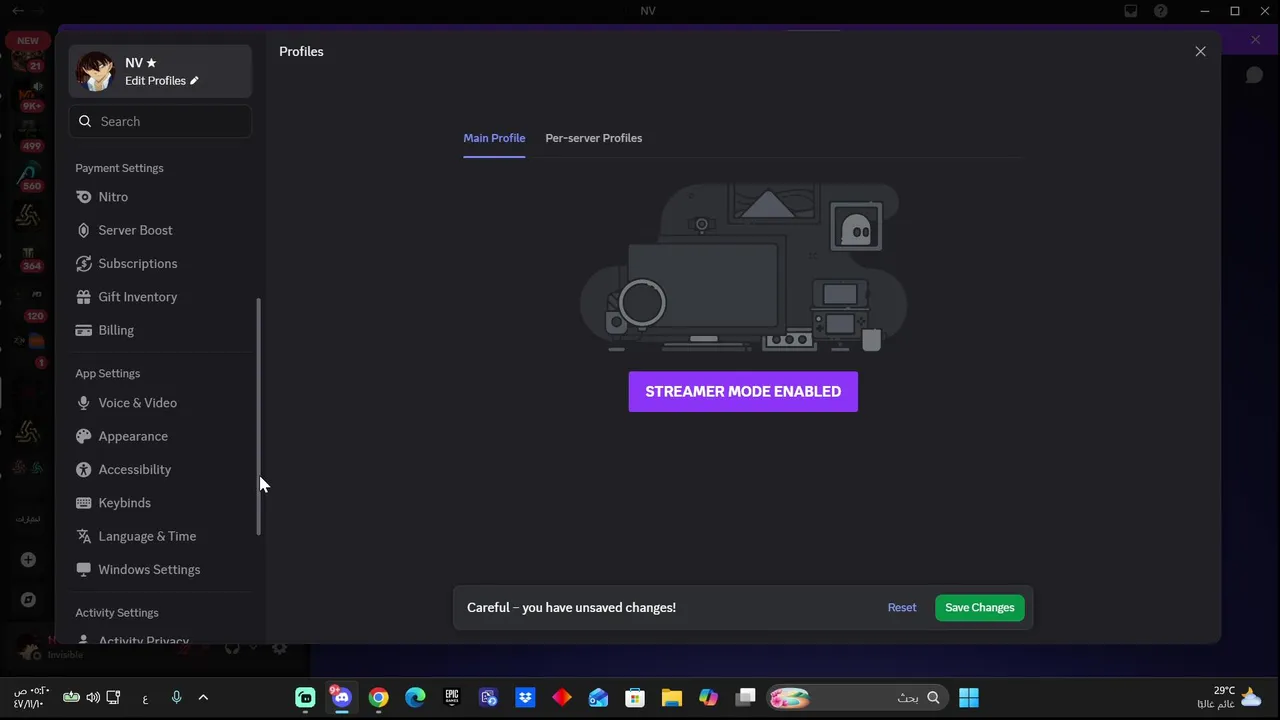Open Epic Games Launcher from taskbar
The height and width of the screenshot is (720, 1280).
click(452, 697)
